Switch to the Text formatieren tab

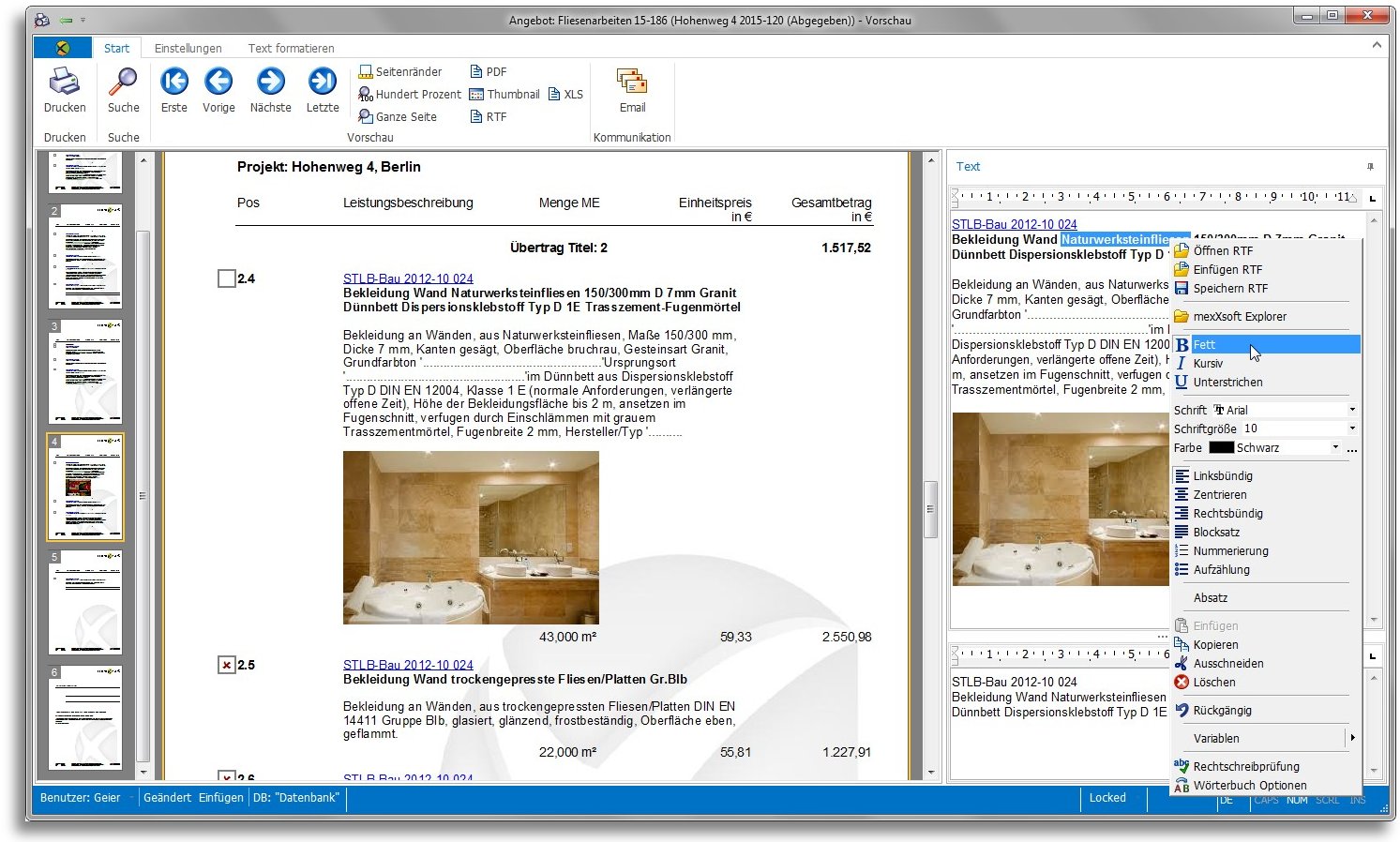(291, 48)
